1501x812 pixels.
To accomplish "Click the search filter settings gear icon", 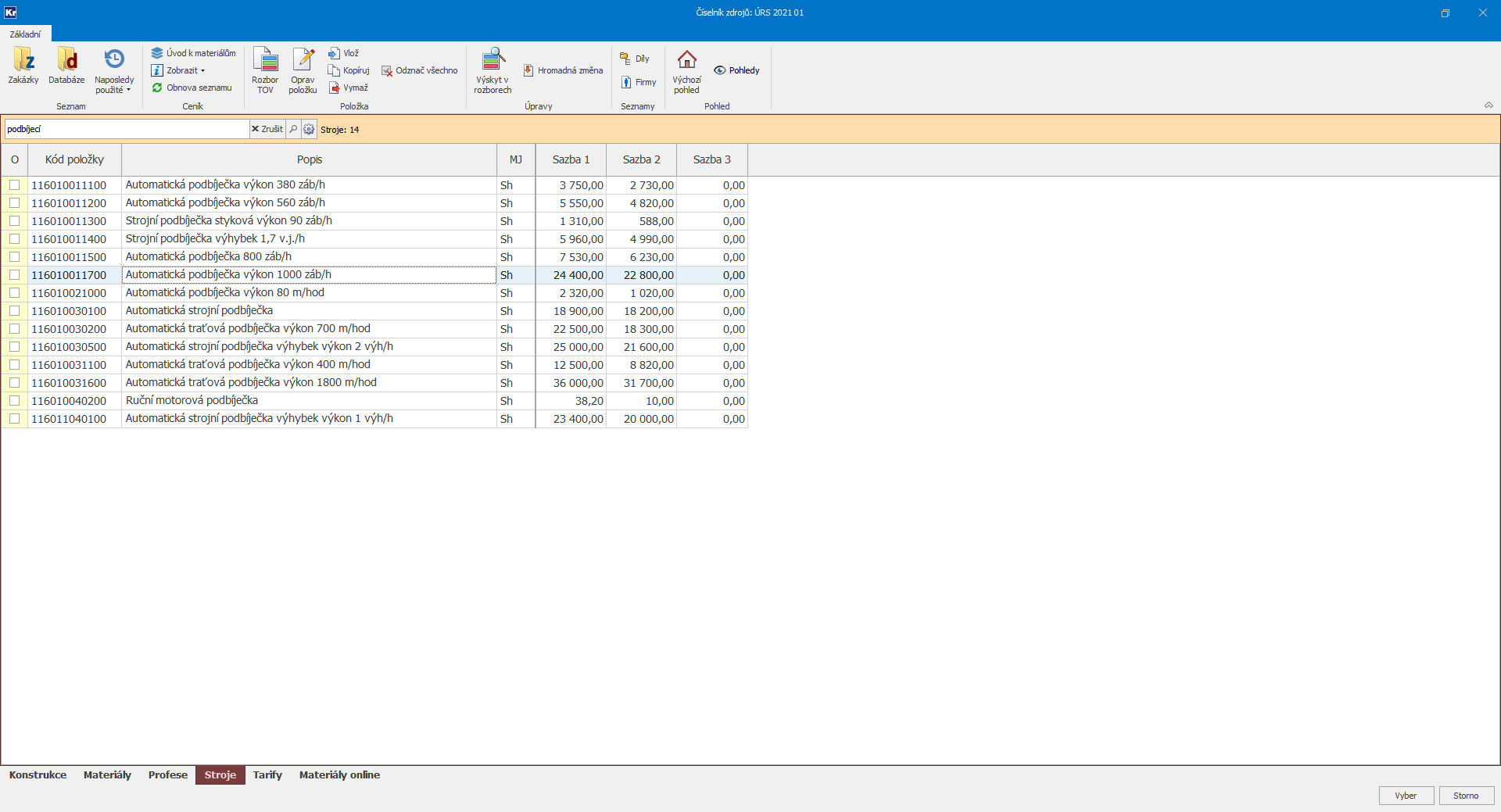I will (309, 130).
